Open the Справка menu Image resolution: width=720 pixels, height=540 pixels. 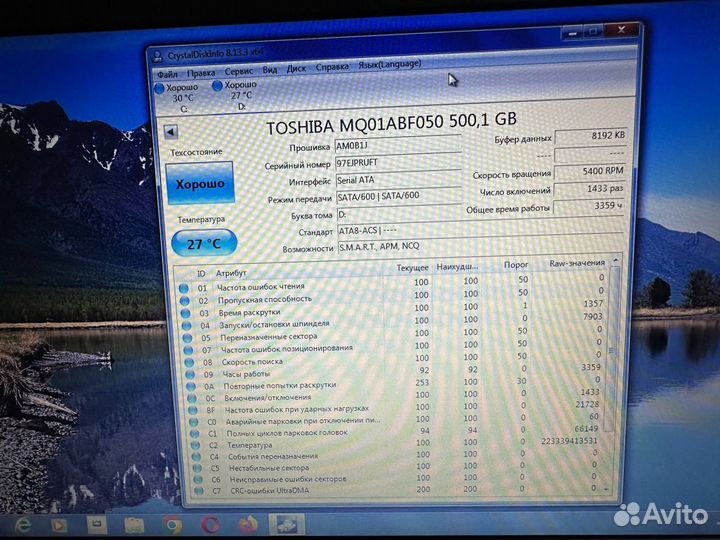[332, 67]
